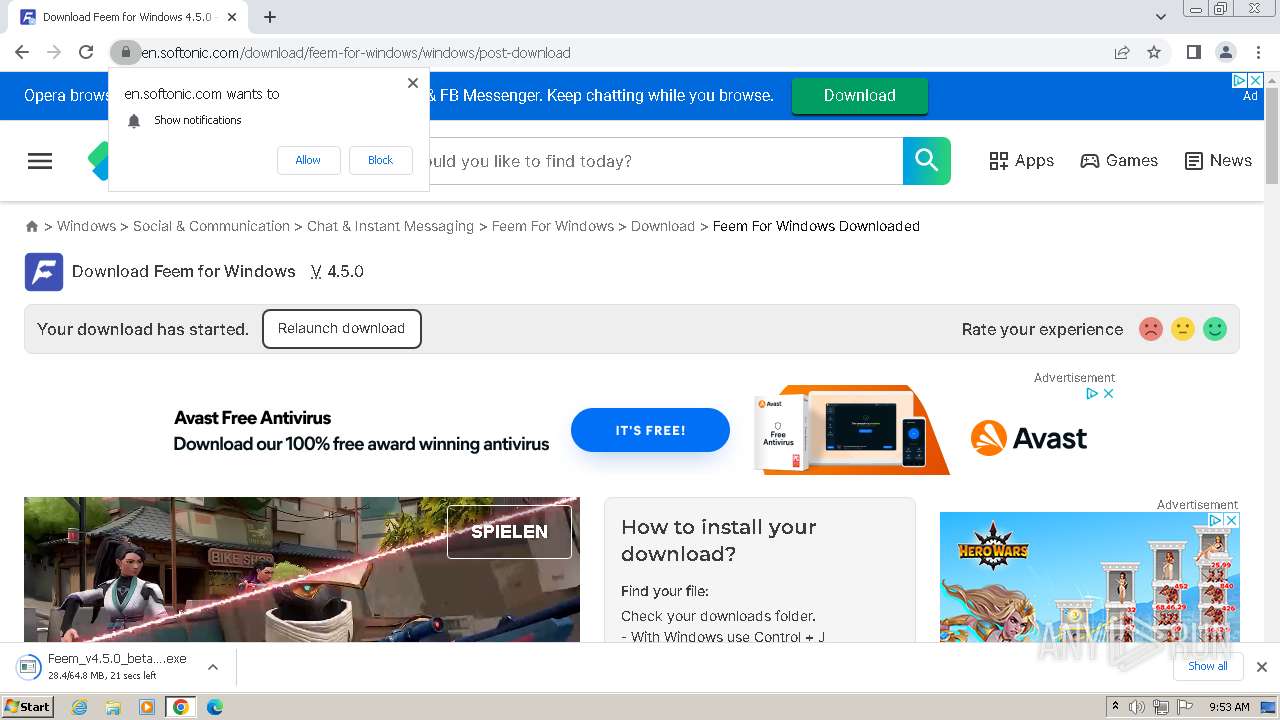Open the downloading Feem_v4.5.0_beta exe item
The width and height of the screenshot is (1280, 720).
tap(105, 667)
